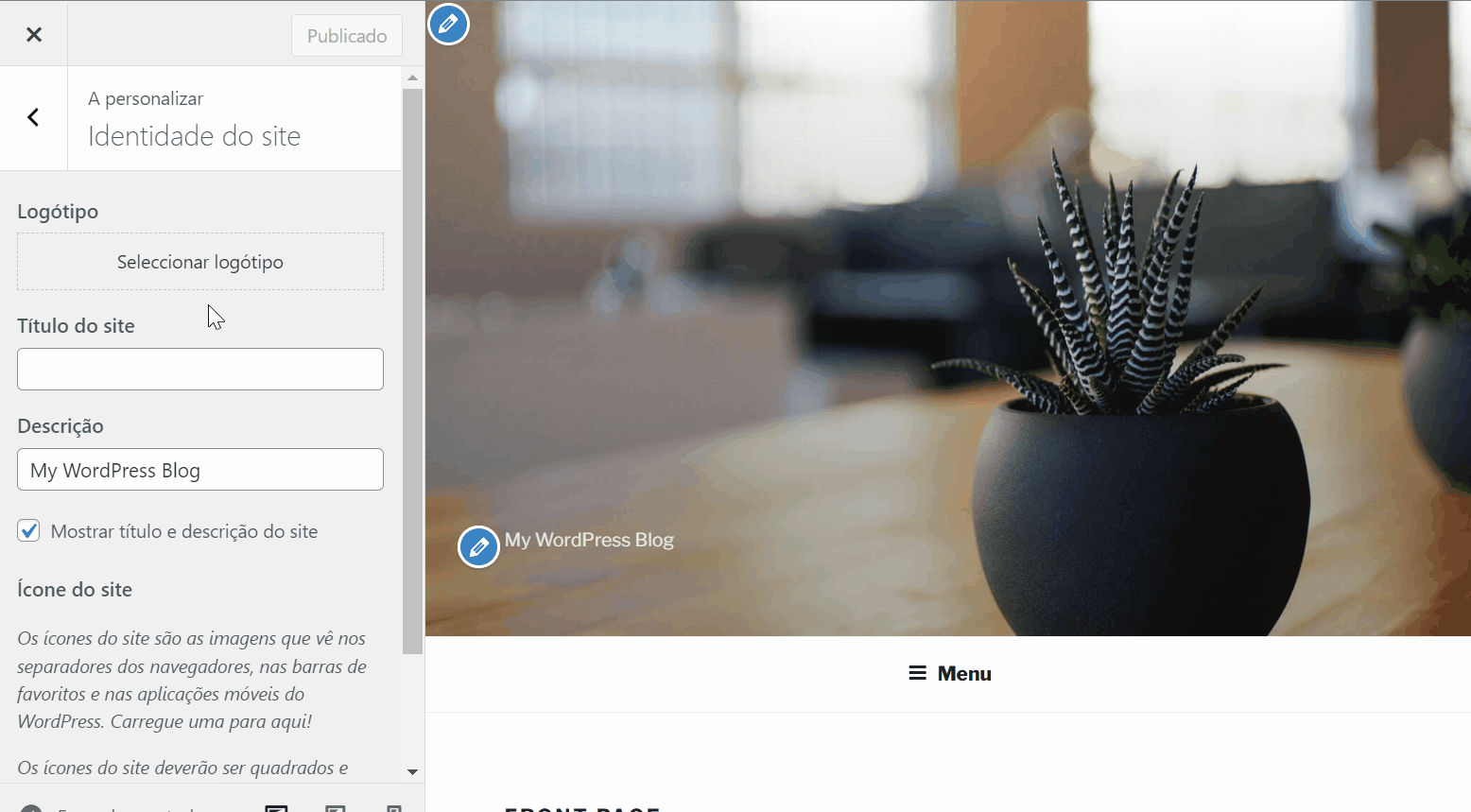
Task: Focus the Título do site input field
Action: coord(200,370)
